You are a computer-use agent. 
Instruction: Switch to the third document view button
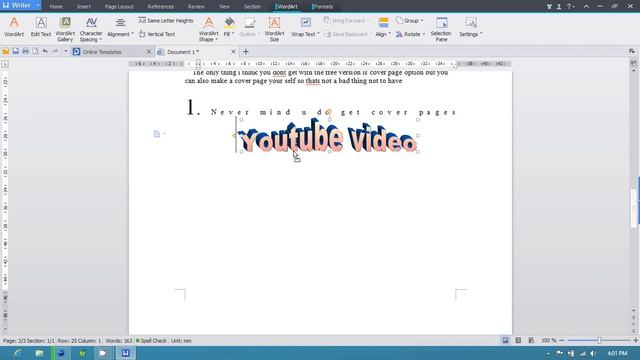531,340
